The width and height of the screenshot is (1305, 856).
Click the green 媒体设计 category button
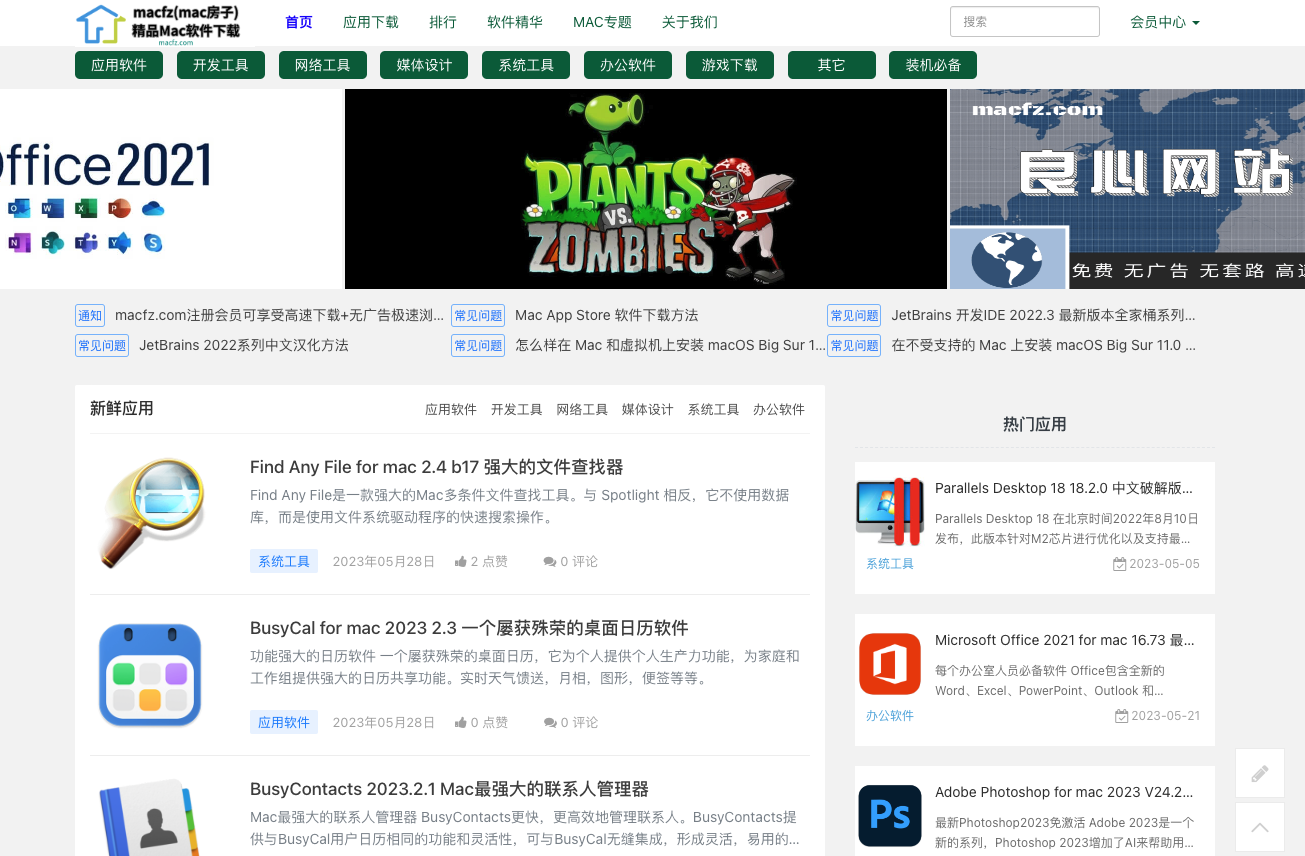pyautogui.click(x=424, y=65)
